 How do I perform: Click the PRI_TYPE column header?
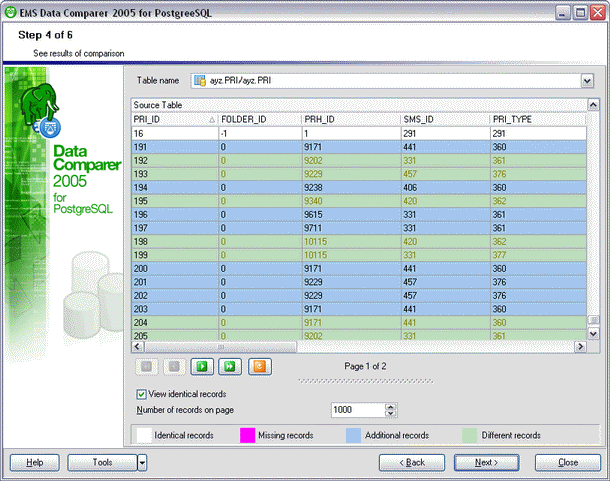[x=538, y=119]
